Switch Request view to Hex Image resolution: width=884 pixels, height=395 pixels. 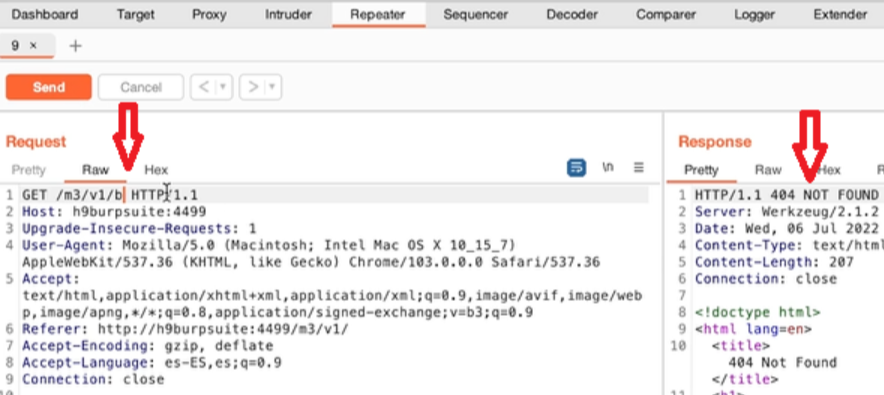coord(156,170)
